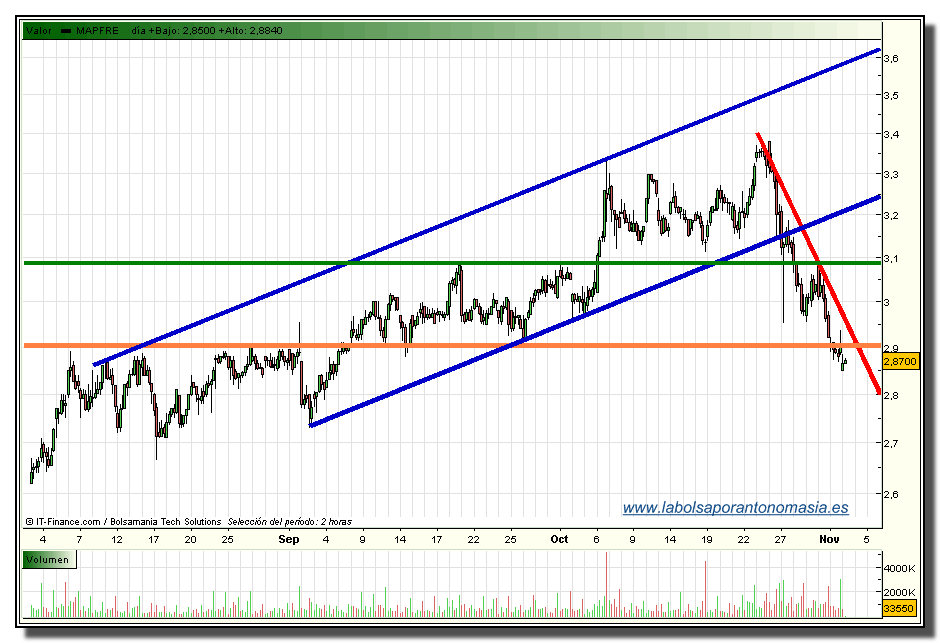Click the 3,5 price axis label
Screen dimensions: 940x643
pos(891,95)
